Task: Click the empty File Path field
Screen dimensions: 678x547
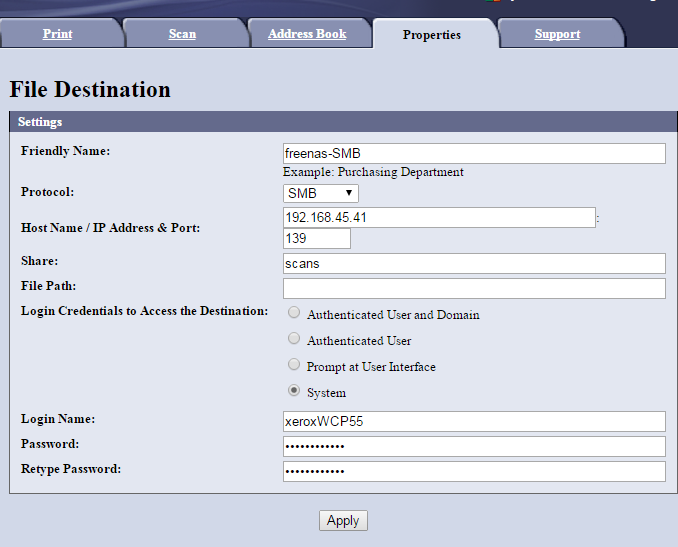Action: (x=474, y=288)
